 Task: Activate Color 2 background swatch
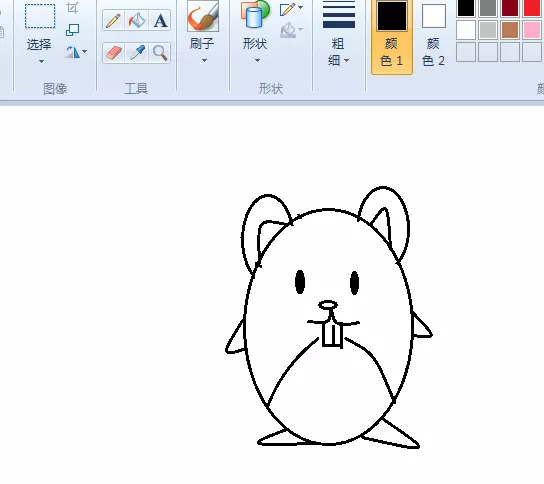(434, 16)
